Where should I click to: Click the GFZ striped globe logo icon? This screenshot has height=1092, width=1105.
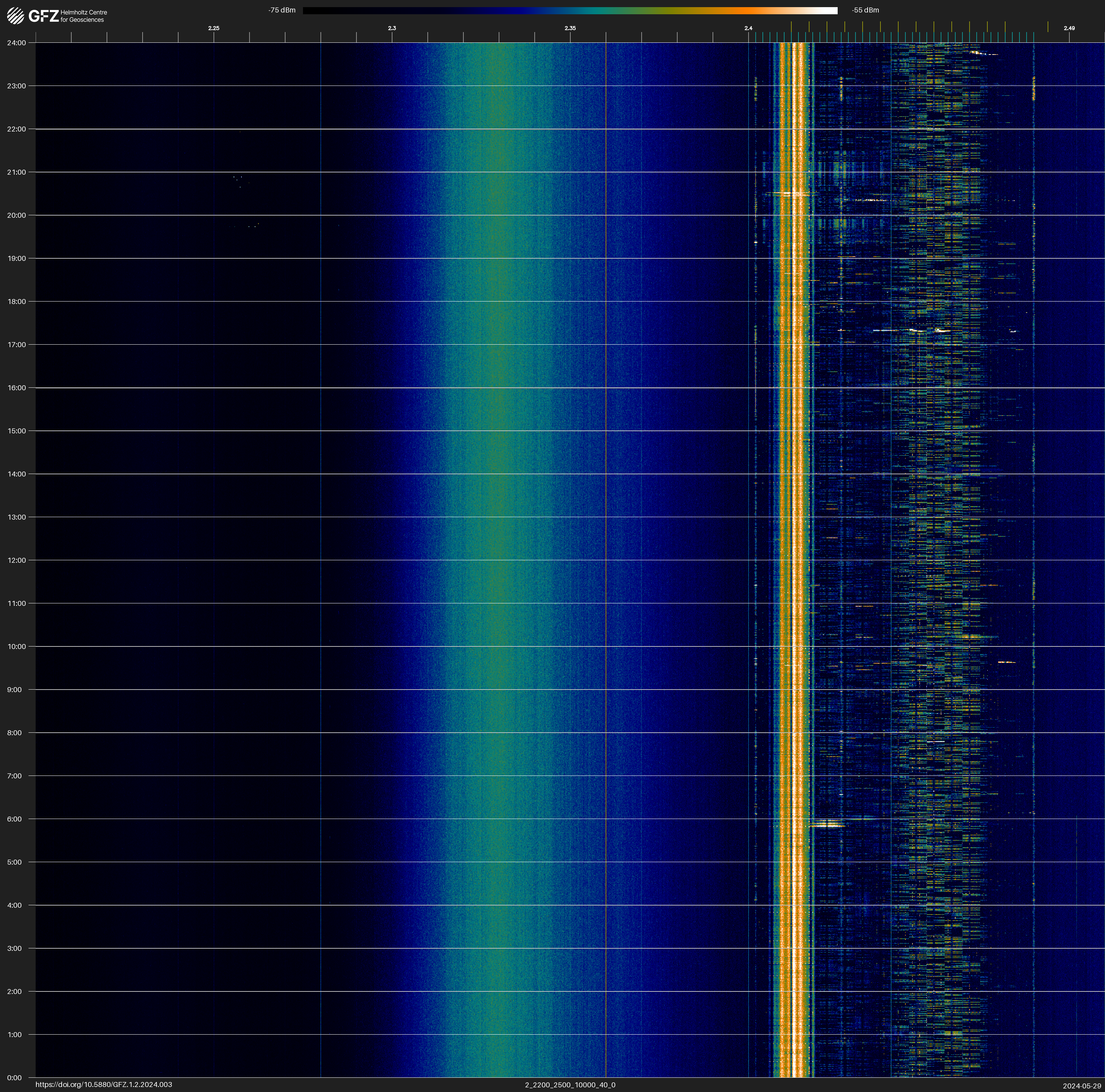click(x=15, y=15)
